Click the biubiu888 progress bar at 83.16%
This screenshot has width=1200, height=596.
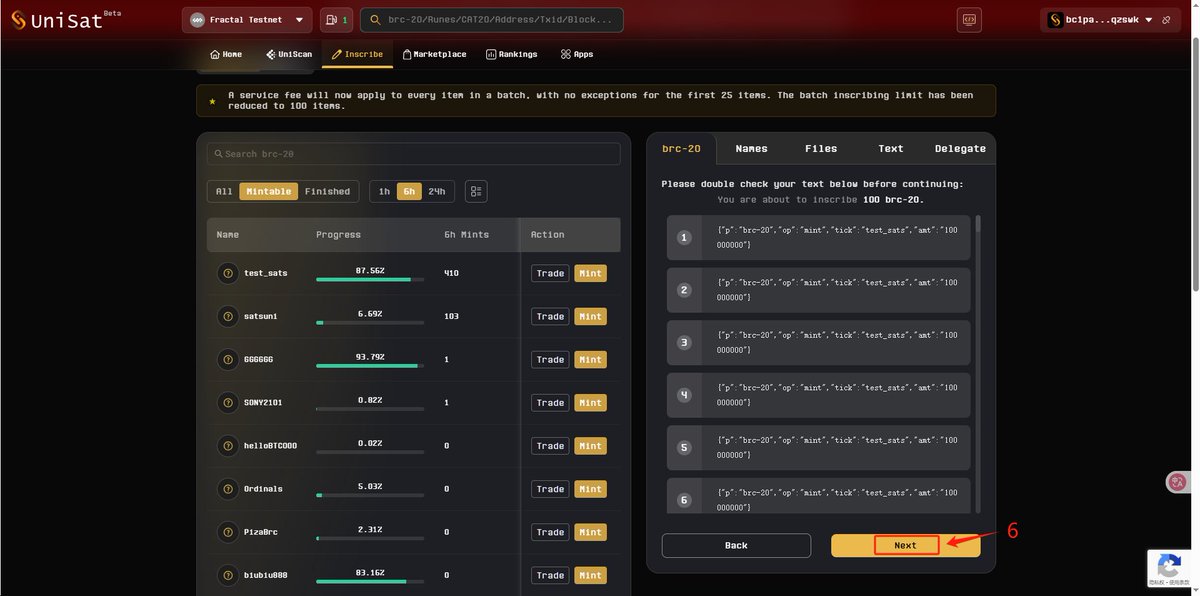tap(370, 582)
